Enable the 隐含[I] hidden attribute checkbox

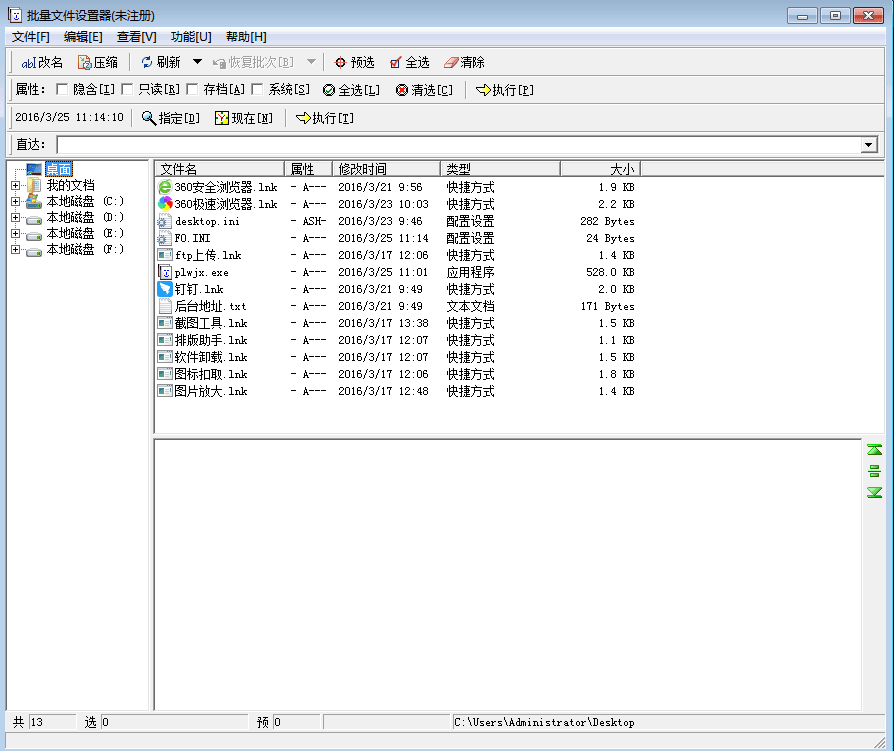pyautogui.click(x=62, y=90)
